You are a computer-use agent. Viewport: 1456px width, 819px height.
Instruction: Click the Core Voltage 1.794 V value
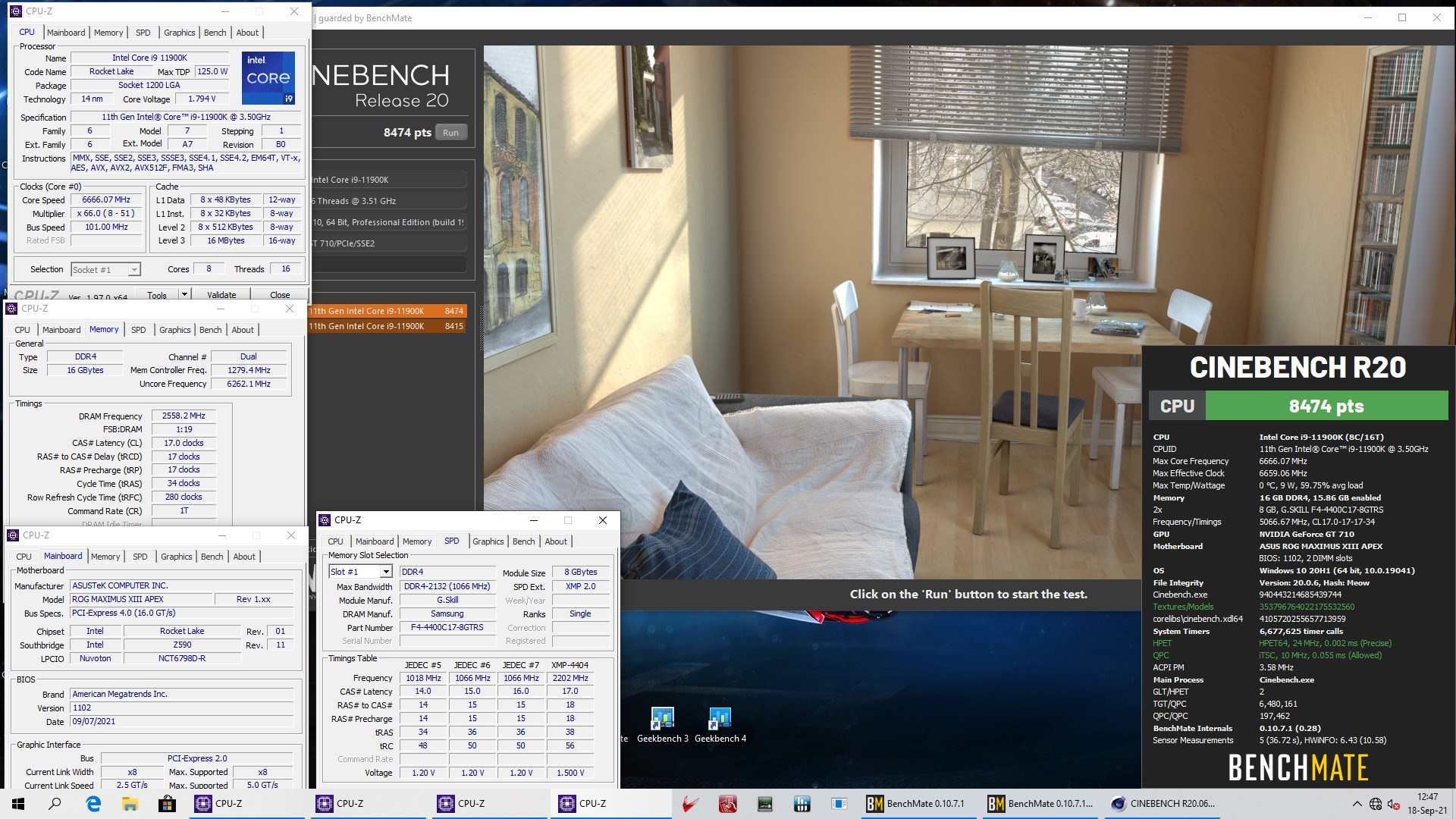202,99
